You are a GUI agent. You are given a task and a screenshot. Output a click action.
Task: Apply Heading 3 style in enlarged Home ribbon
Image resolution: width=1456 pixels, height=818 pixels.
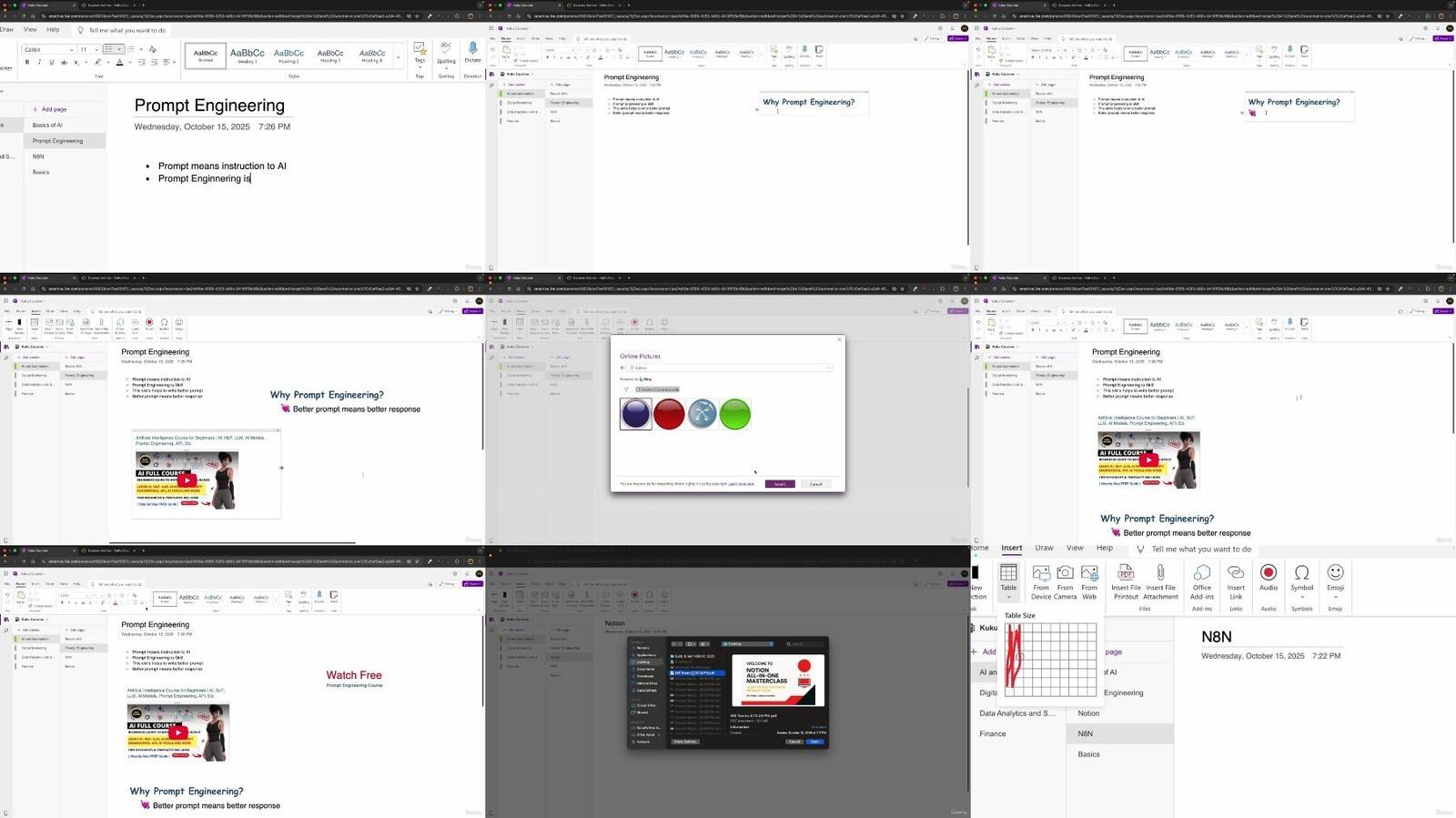[329, 56]
